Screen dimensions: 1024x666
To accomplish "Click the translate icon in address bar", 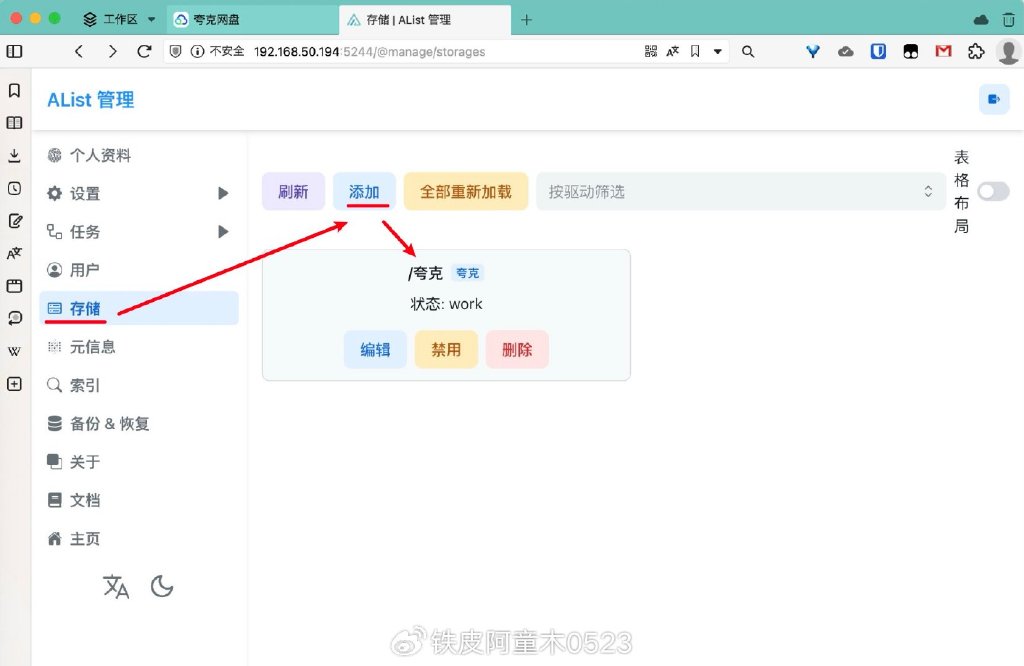I will click(673, 51).
